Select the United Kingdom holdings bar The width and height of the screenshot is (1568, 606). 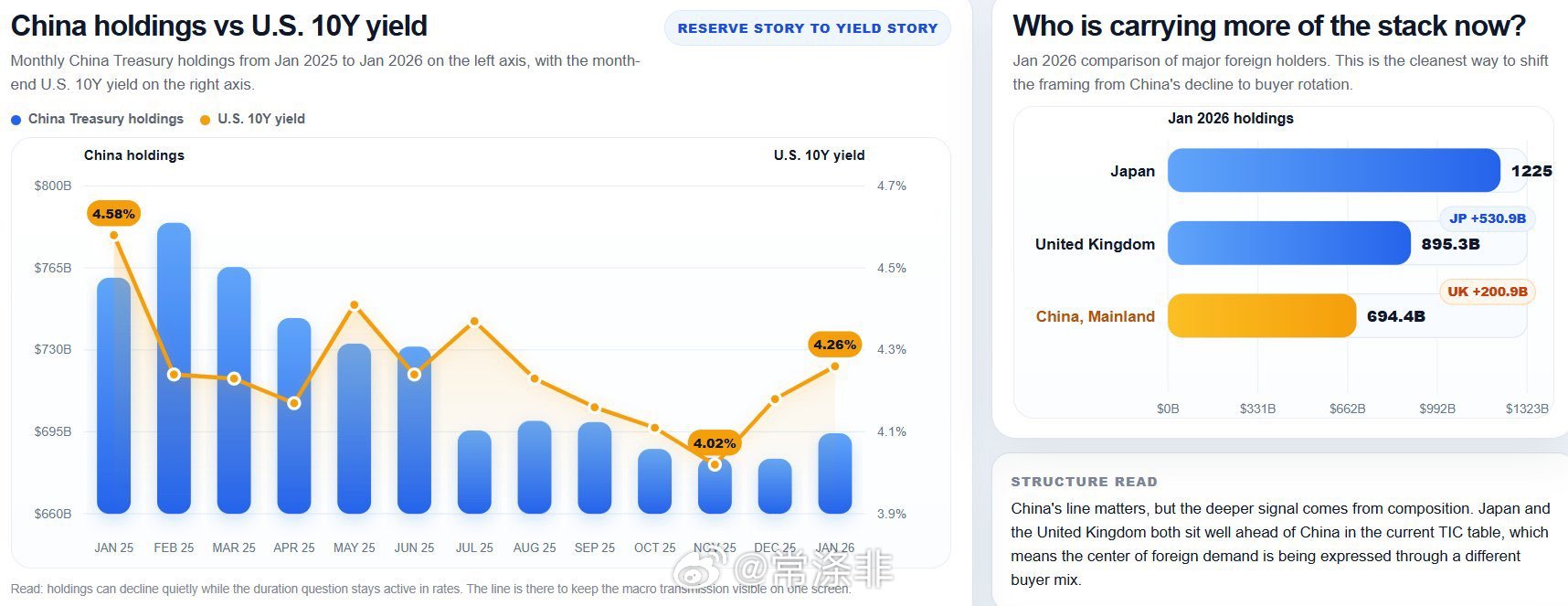click(1288, 243)
